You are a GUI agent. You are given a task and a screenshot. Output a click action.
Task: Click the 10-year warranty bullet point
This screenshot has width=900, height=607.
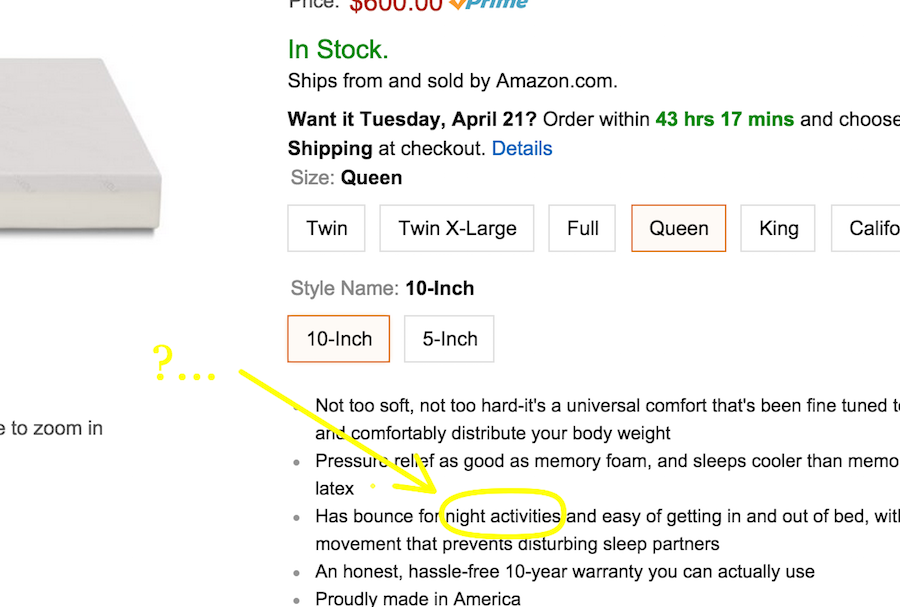565,572
